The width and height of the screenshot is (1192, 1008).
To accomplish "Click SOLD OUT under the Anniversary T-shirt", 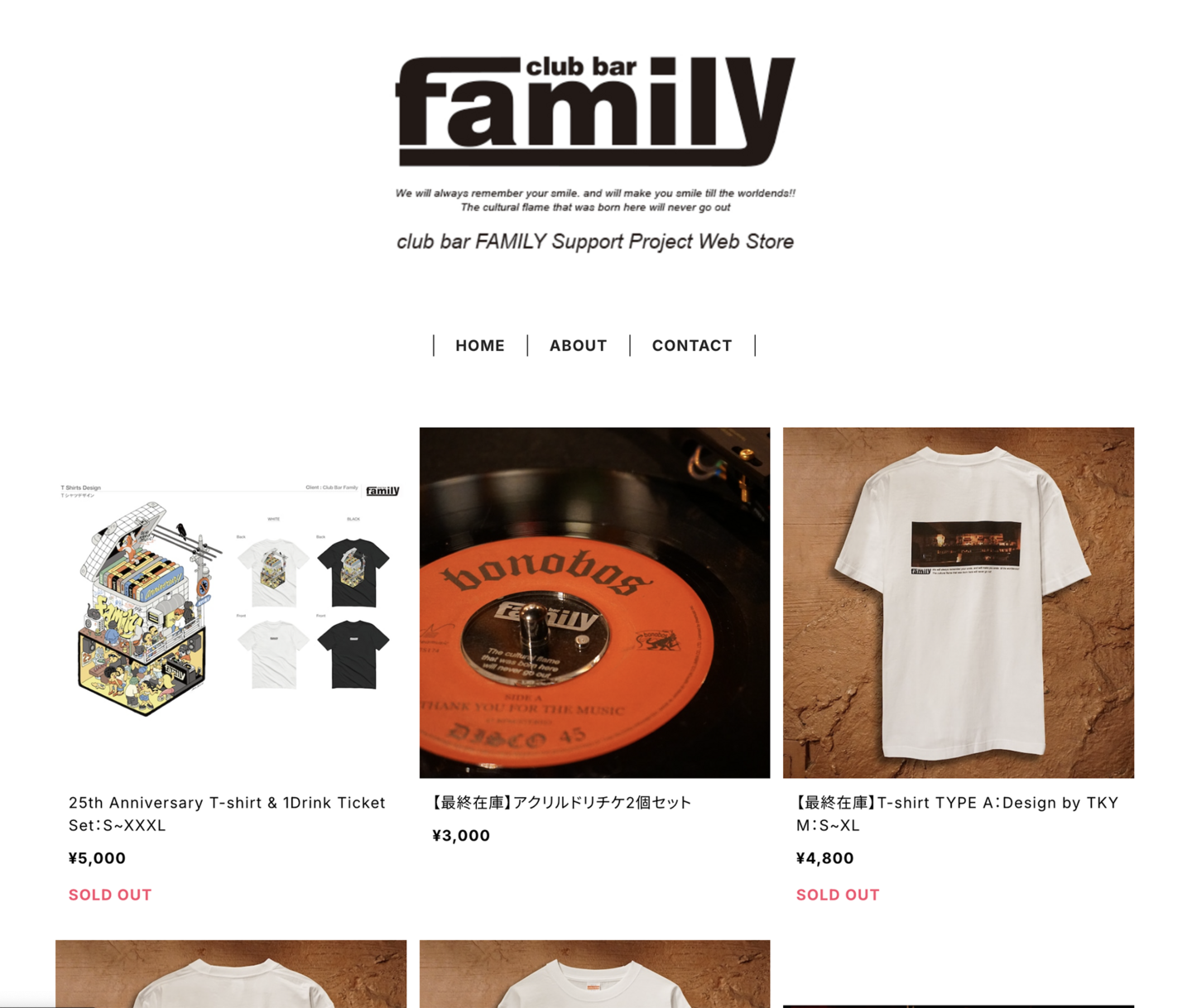I will (110, 895).
